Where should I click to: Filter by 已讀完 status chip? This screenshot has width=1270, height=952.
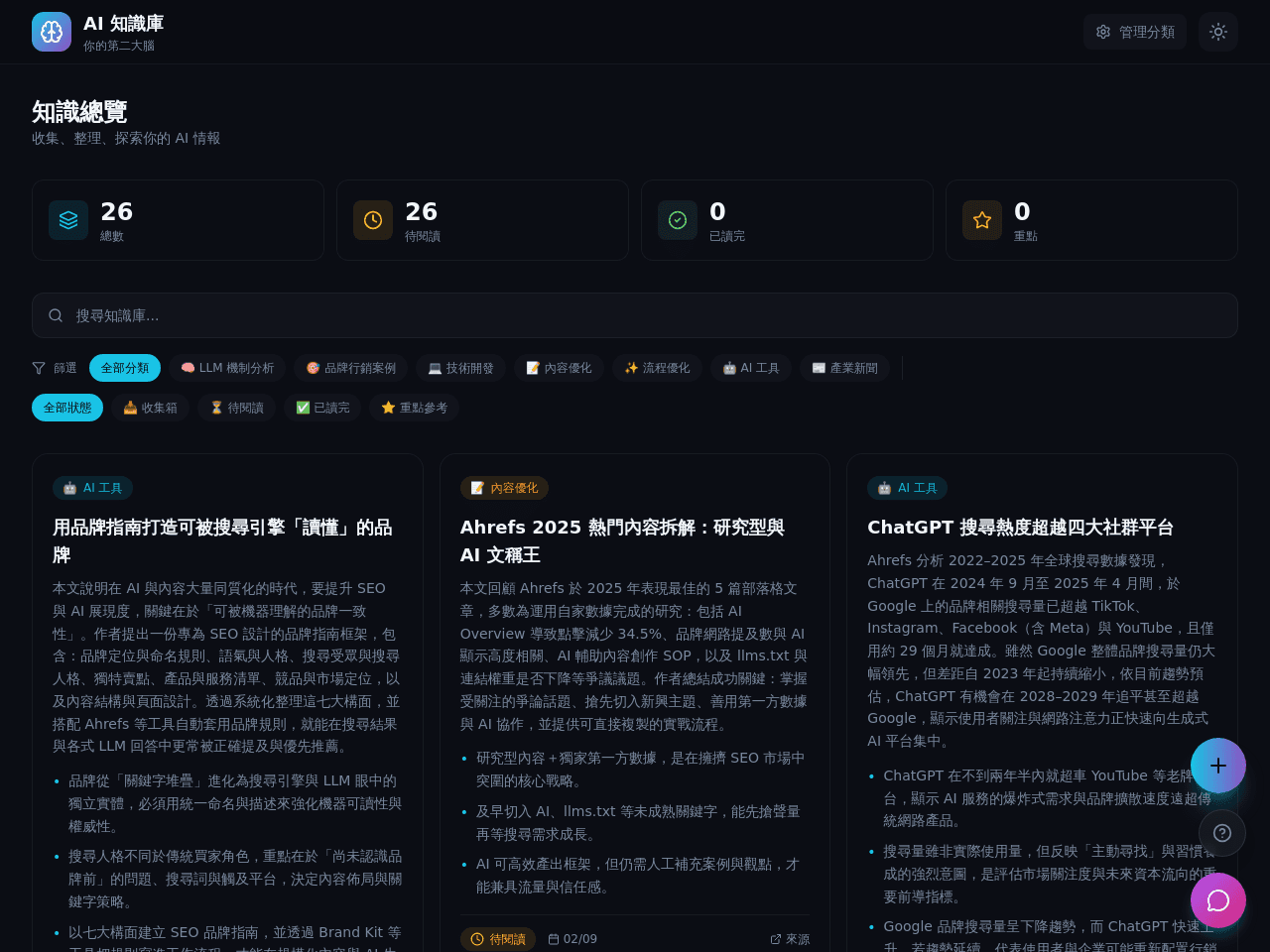[x=322, y=408]
